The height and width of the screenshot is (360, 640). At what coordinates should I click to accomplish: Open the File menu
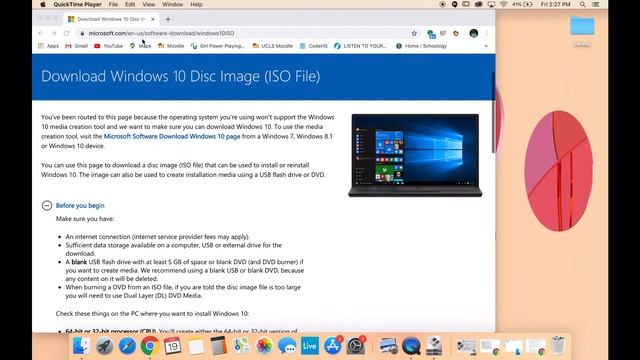113,4
